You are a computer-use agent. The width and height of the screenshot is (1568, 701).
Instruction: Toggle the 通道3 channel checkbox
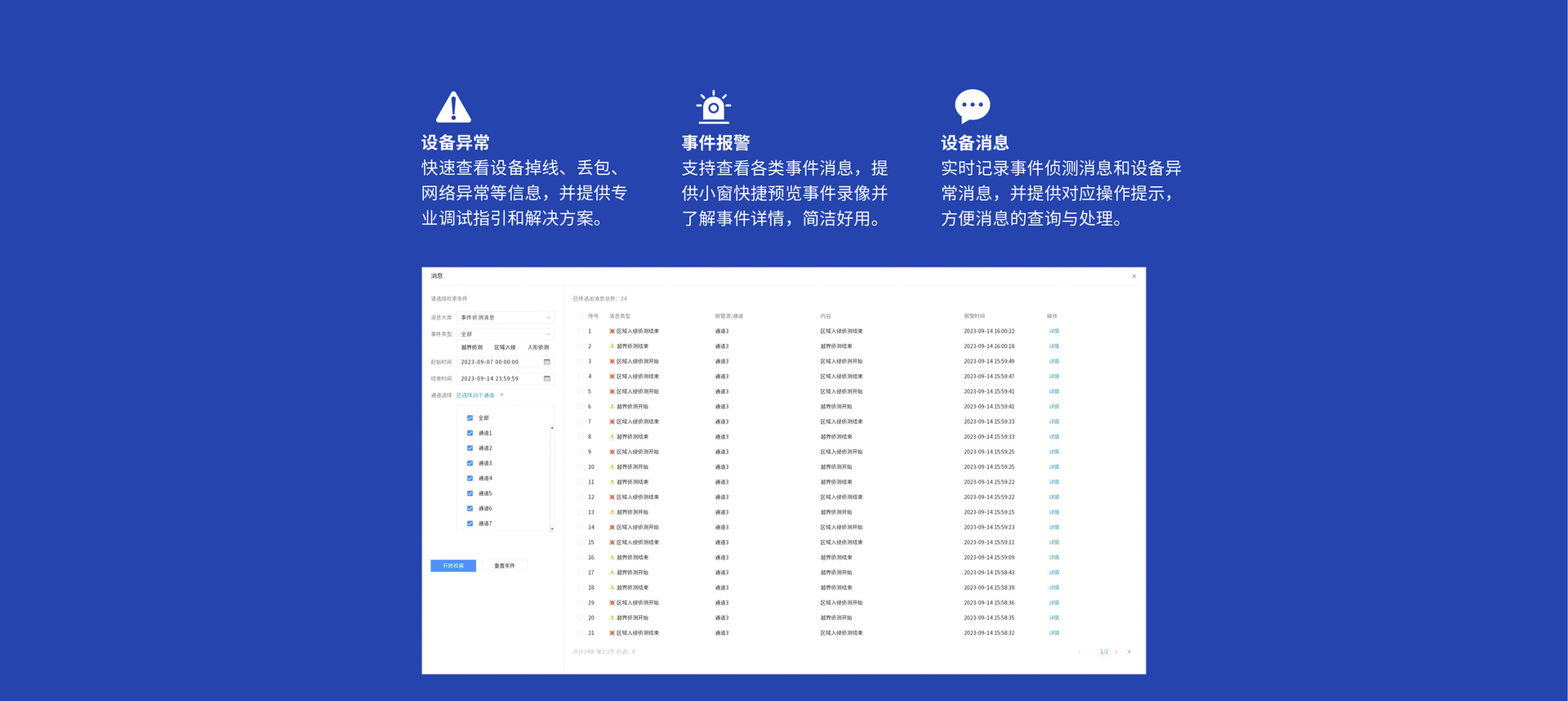pos(470,463)
